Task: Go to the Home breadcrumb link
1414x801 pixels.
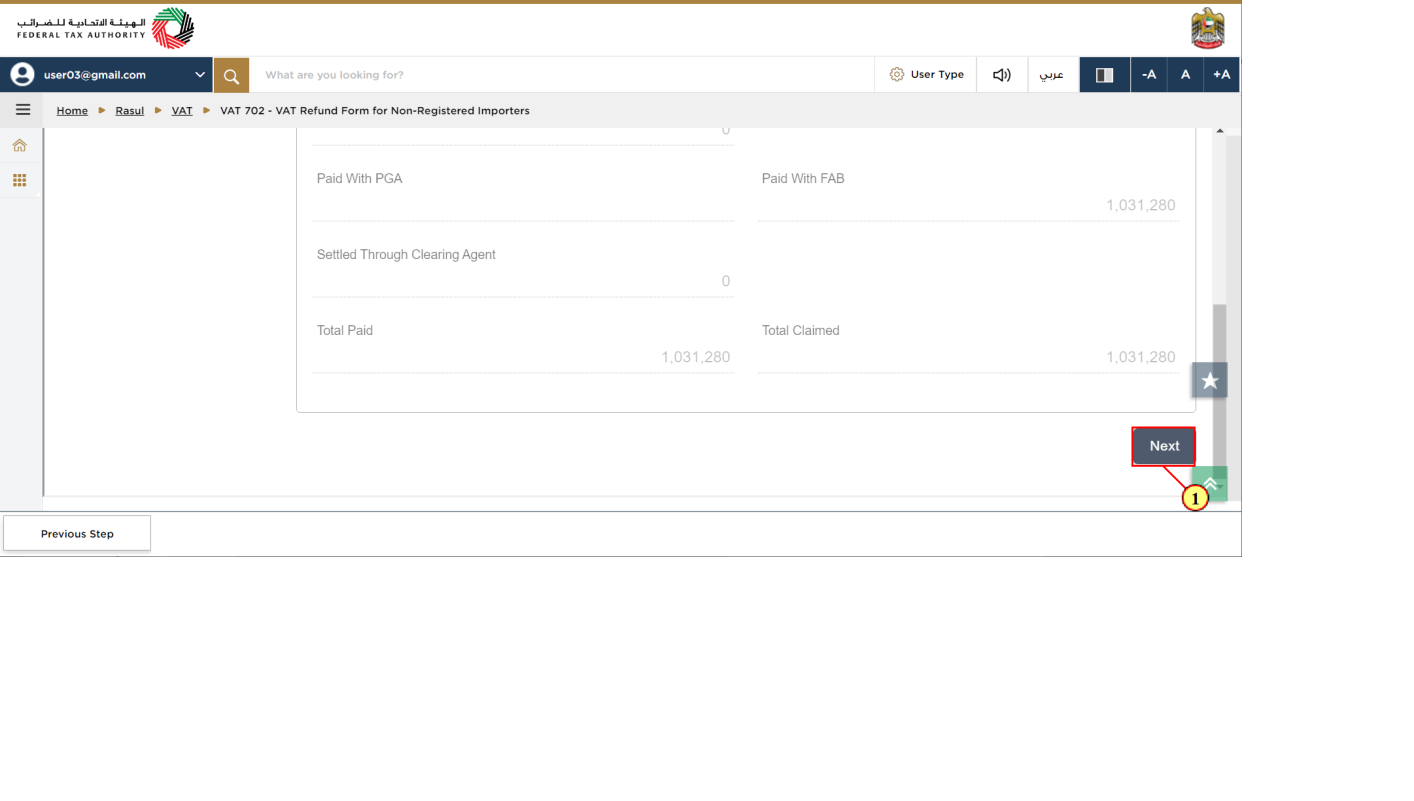Action: 72,111
